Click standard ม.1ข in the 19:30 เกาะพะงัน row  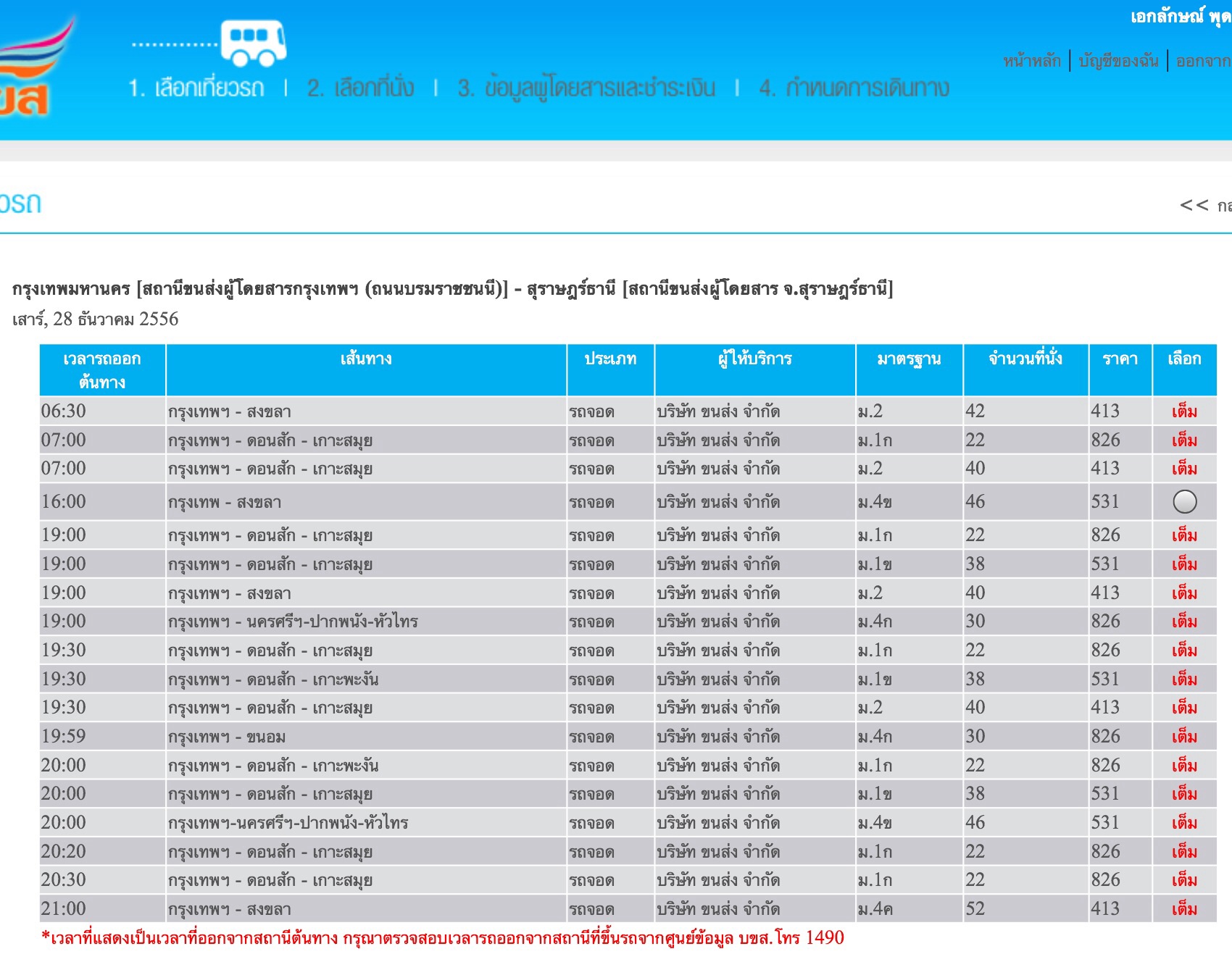coord(875,679)
